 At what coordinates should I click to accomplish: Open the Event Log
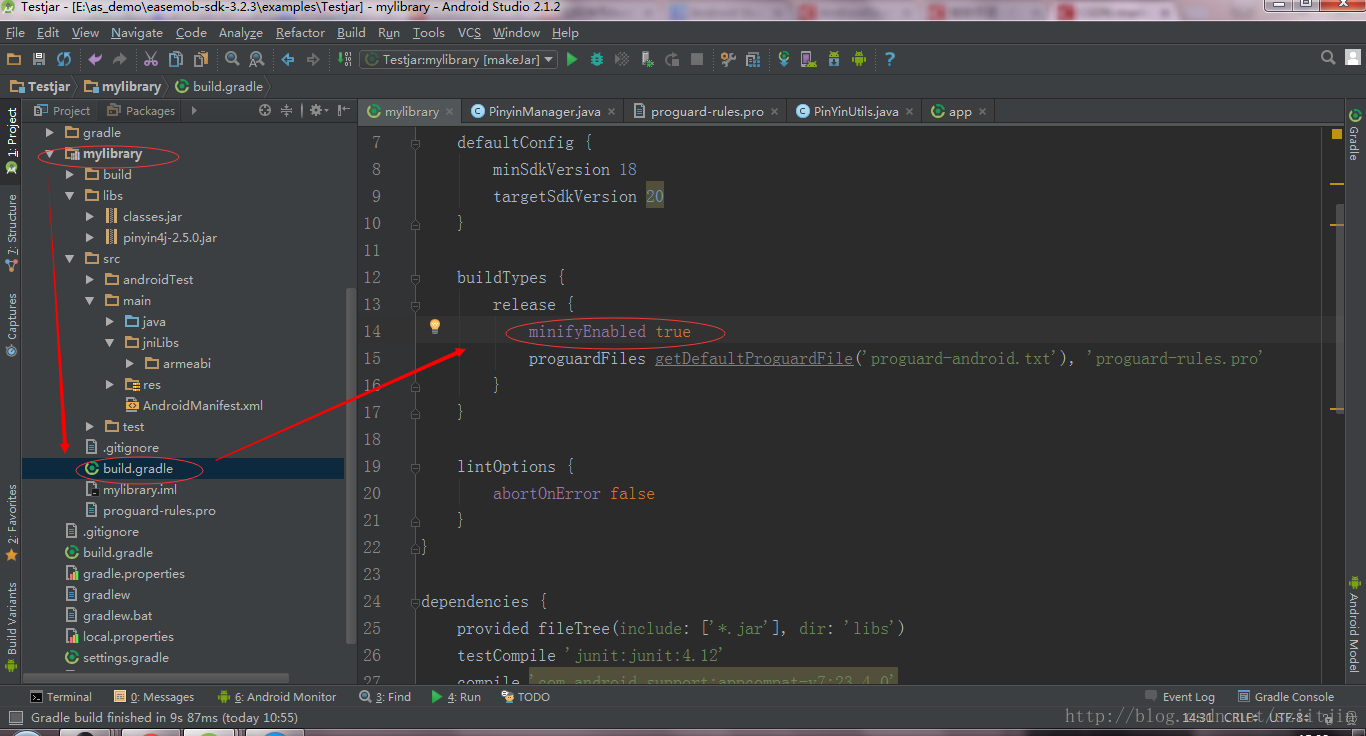tap(1180, 697)
